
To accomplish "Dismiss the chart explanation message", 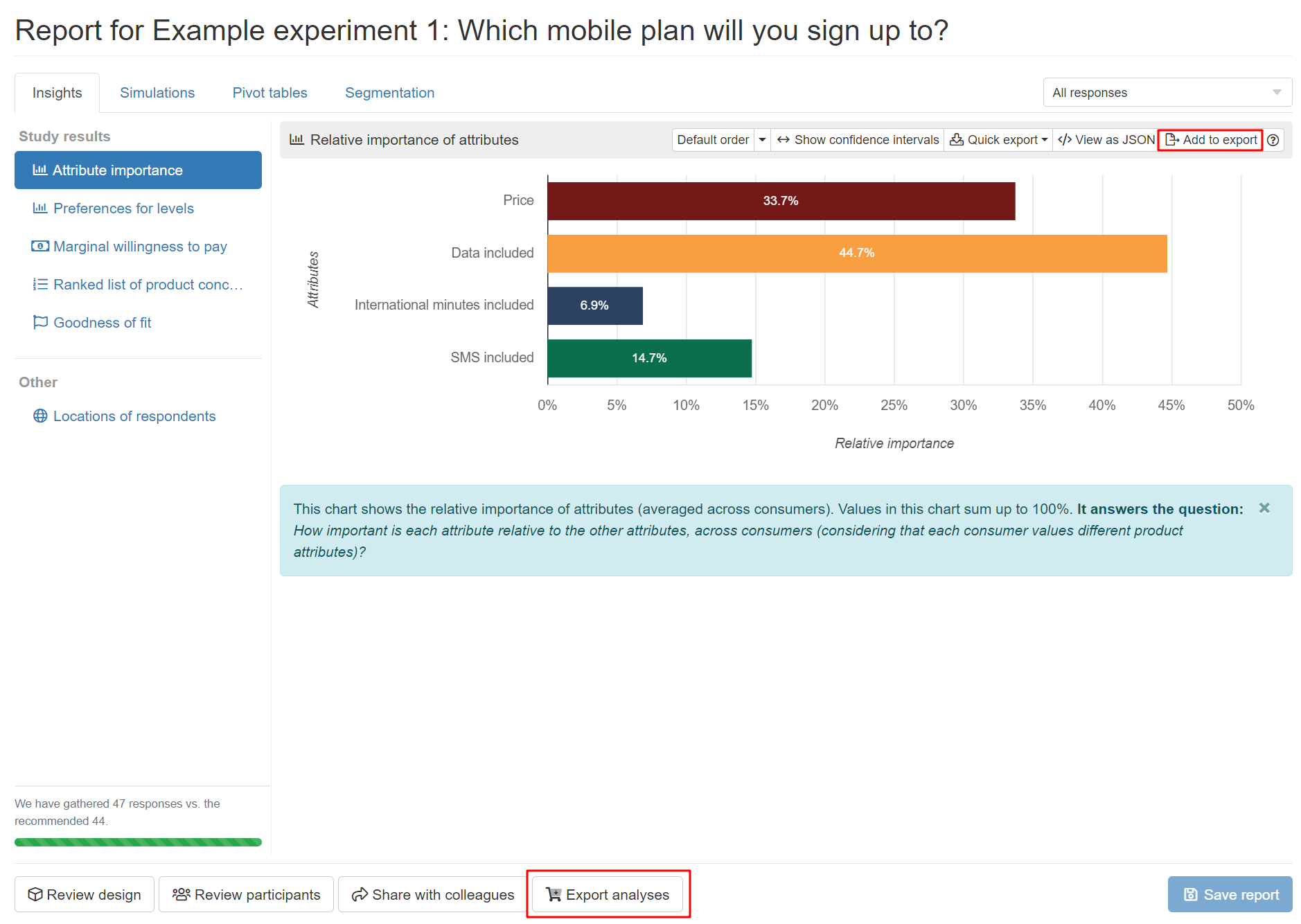I will tap(1264, 508).
